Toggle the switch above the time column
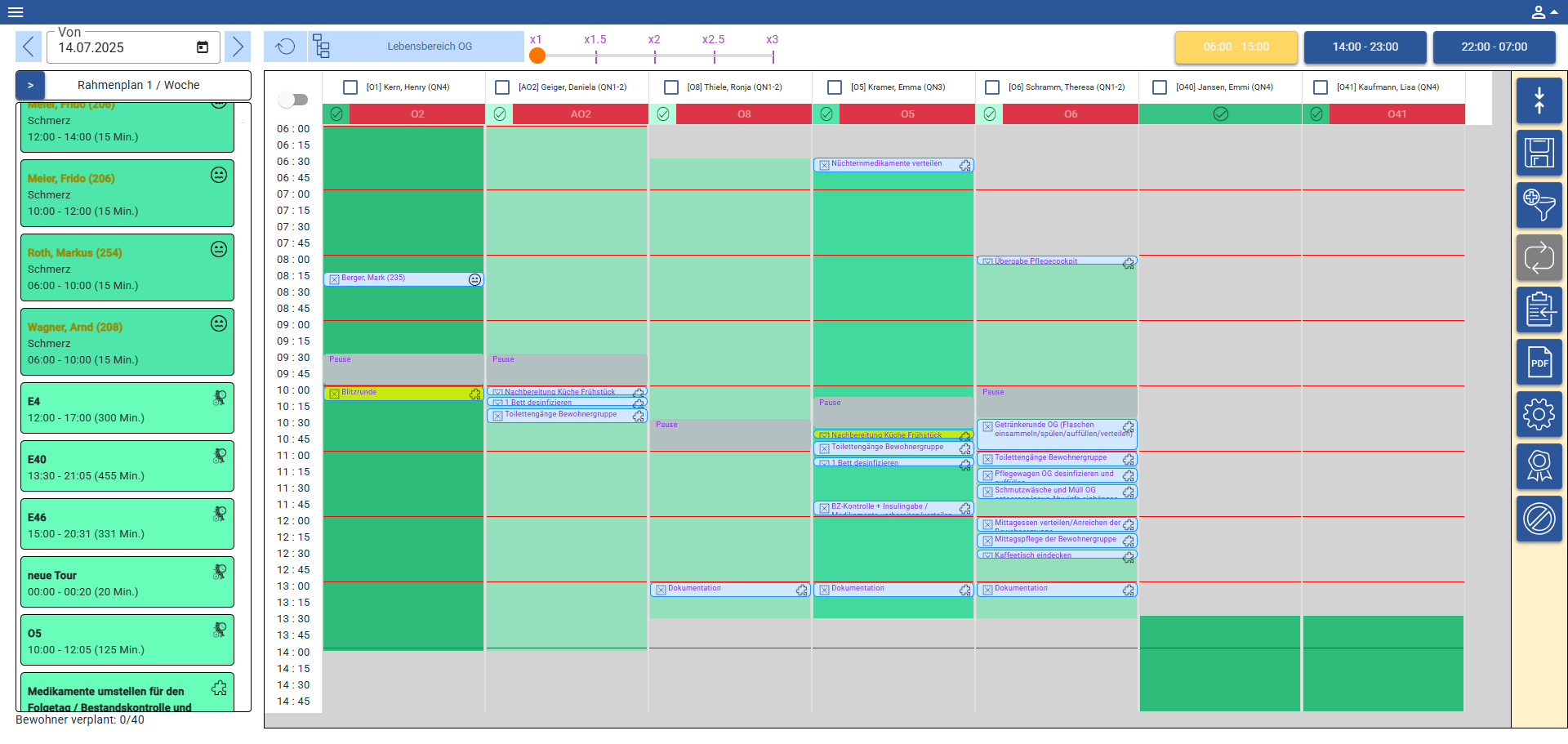Screen dimensions: 1568x744 [293, 100]
